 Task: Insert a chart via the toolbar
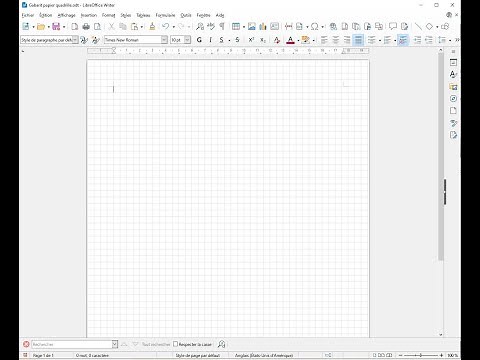pos(263,26)
